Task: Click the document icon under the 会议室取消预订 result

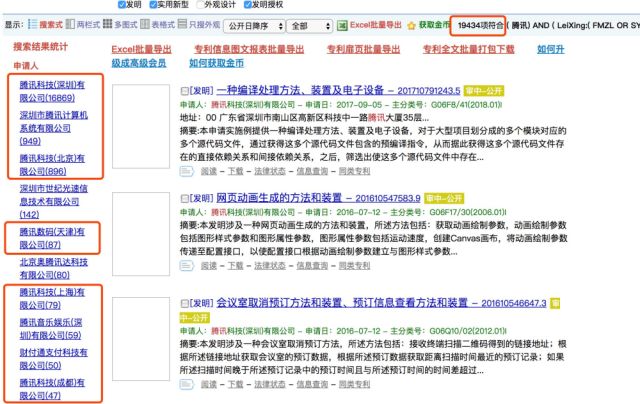Action: [x=187, y=384]
